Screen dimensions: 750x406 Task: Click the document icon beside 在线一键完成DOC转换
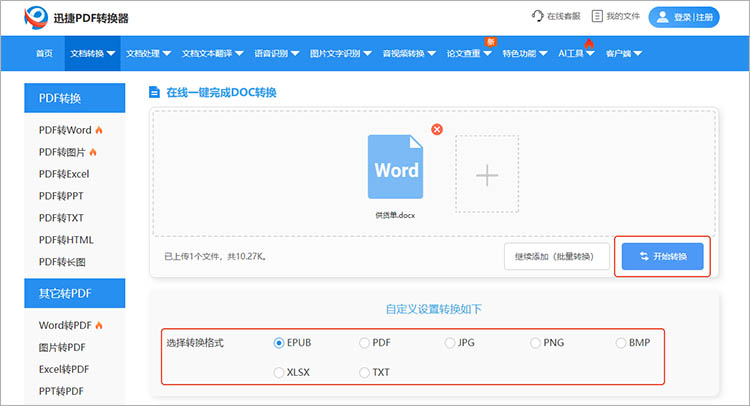pos(154,92)
